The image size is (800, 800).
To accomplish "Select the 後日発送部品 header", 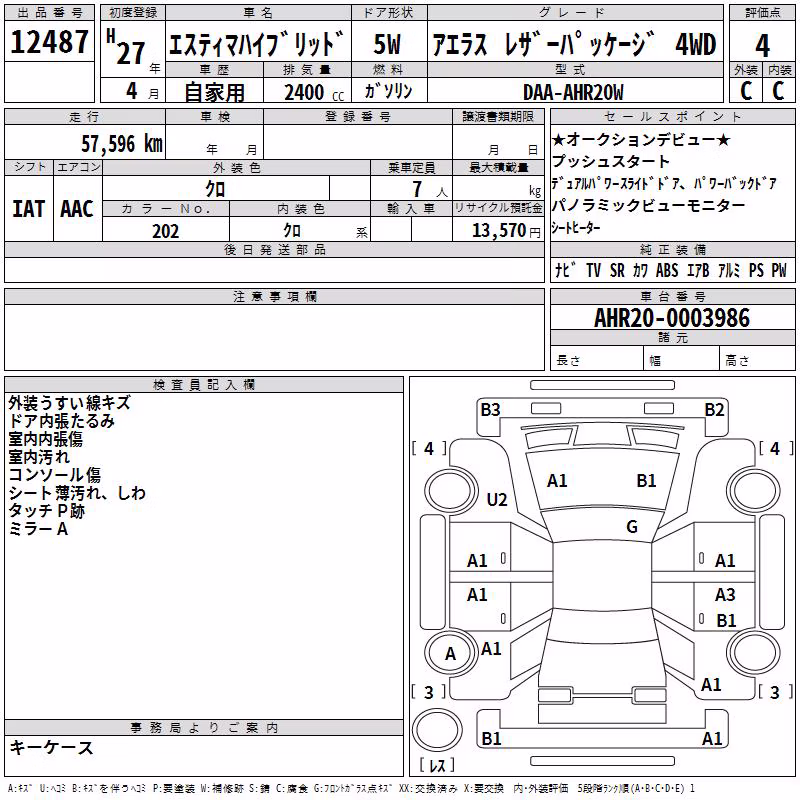I will click(274, 249).
